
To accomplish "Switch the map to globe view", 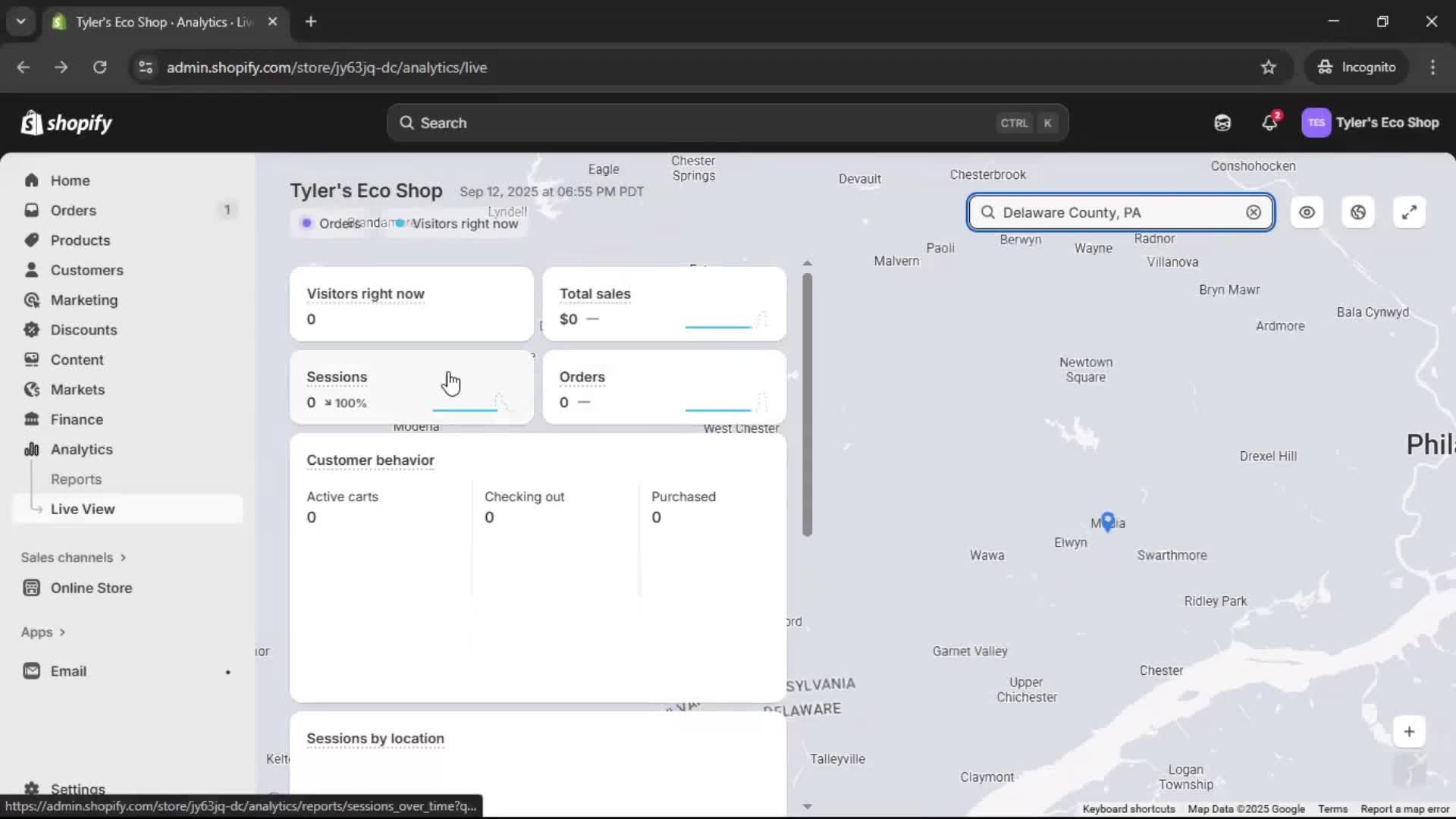I will 1357,212.
